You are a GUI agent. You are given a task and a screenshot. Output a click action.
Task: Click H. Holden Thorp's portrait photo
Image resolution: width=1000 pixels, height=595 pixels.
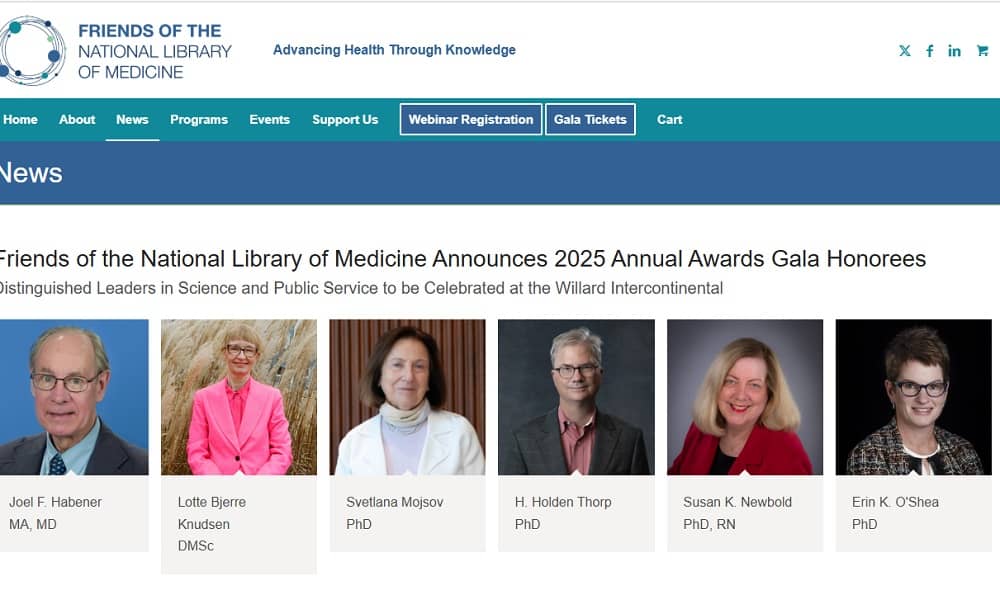click(576, 397)
